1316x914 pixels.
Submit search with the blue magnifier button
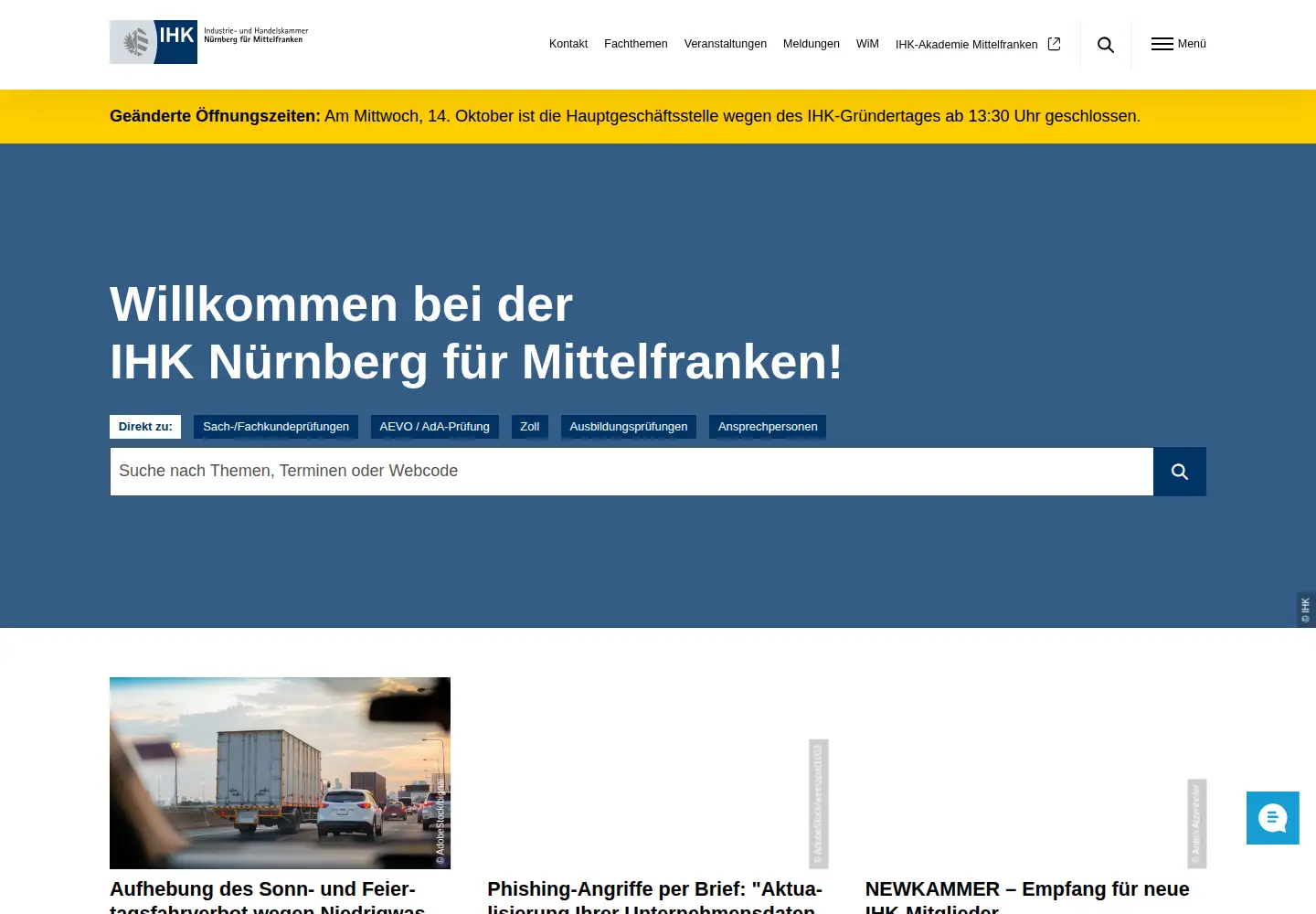click(1180, 472)
